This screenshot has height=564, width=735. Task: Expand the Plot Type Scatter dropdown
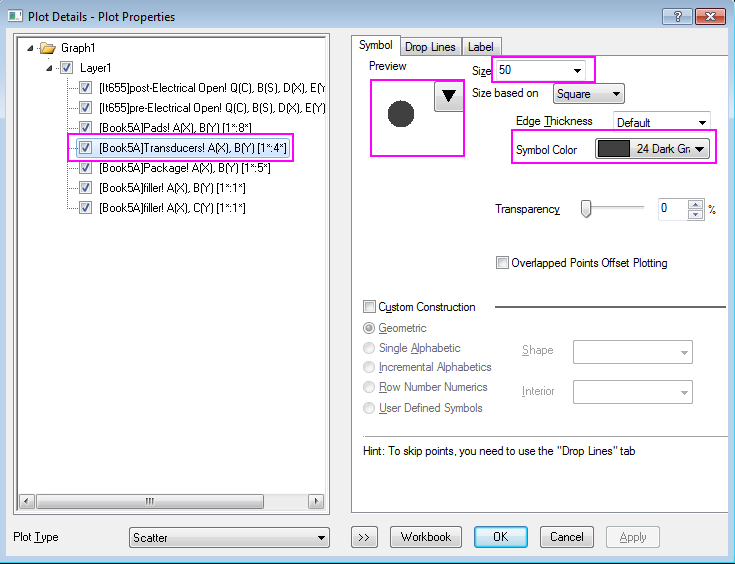pyautogui.click(x=321, y=538)
